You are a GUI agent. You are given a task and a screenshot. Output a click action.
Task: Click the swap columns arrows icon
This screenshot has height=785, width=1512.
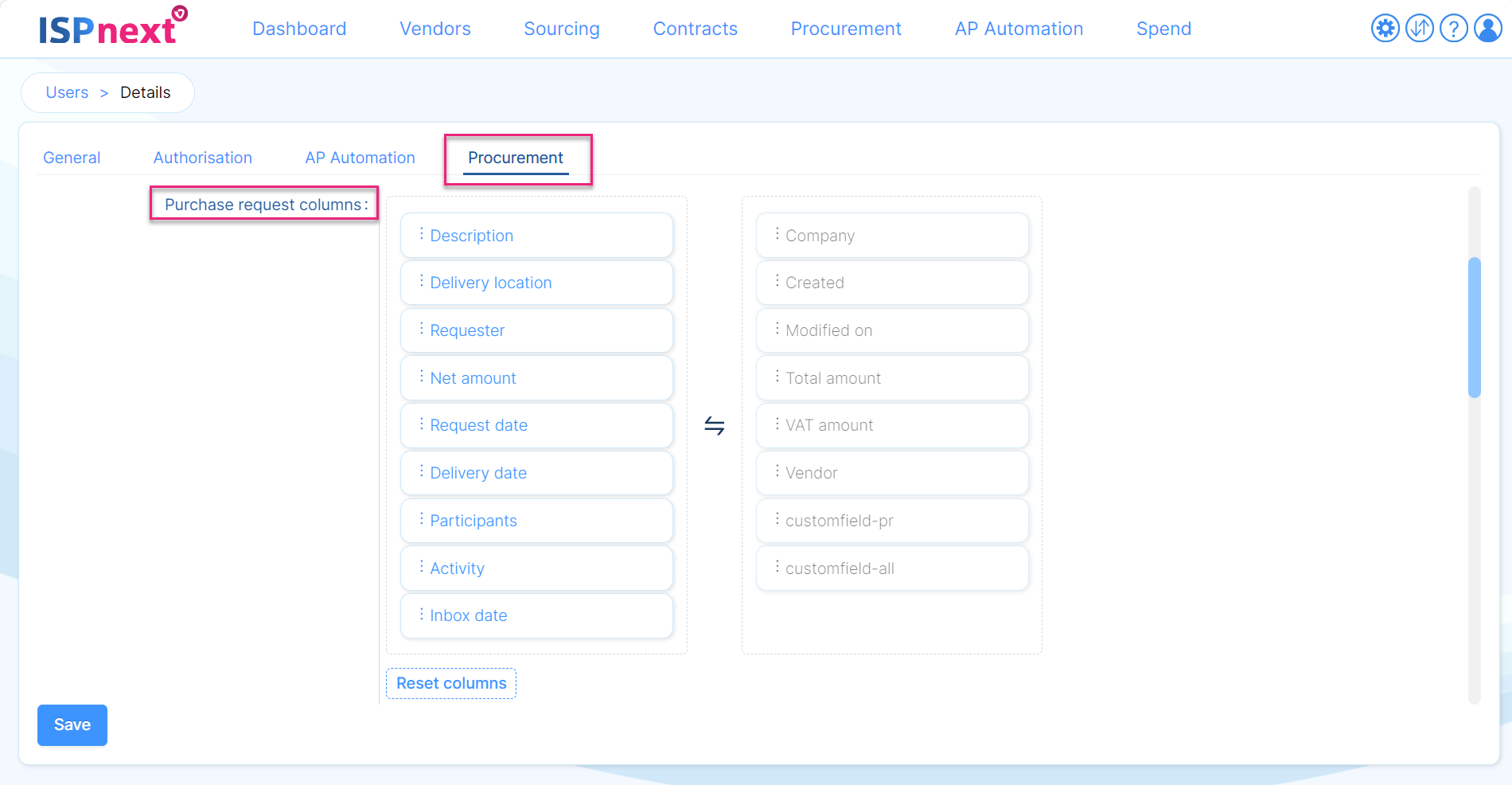[714, 426]
